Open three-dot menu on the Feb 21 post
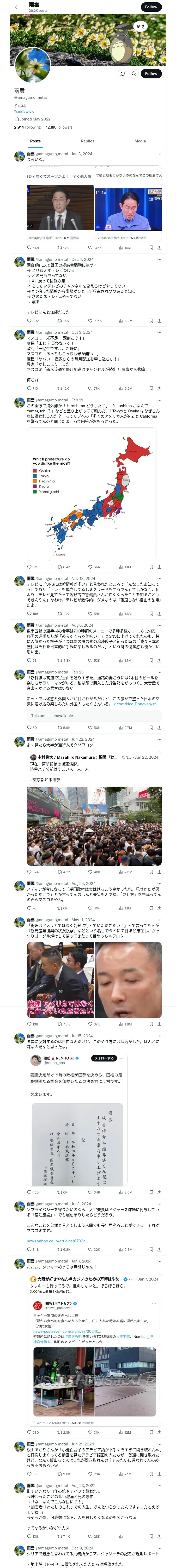Screen dimensions: 176x1568 [159, 400]
